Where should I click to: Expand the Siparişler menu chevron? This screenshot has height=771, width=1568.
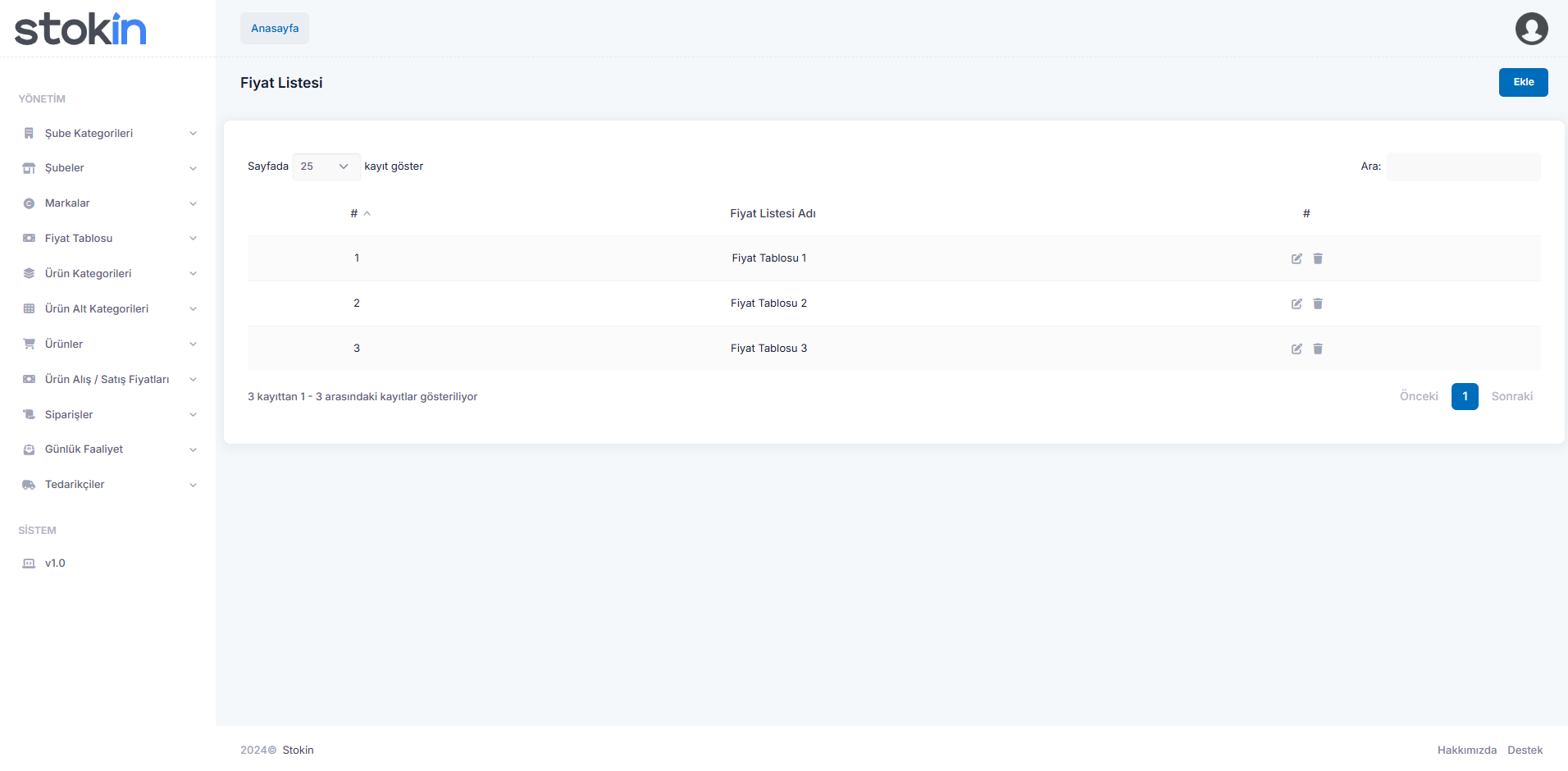(193, 415)
